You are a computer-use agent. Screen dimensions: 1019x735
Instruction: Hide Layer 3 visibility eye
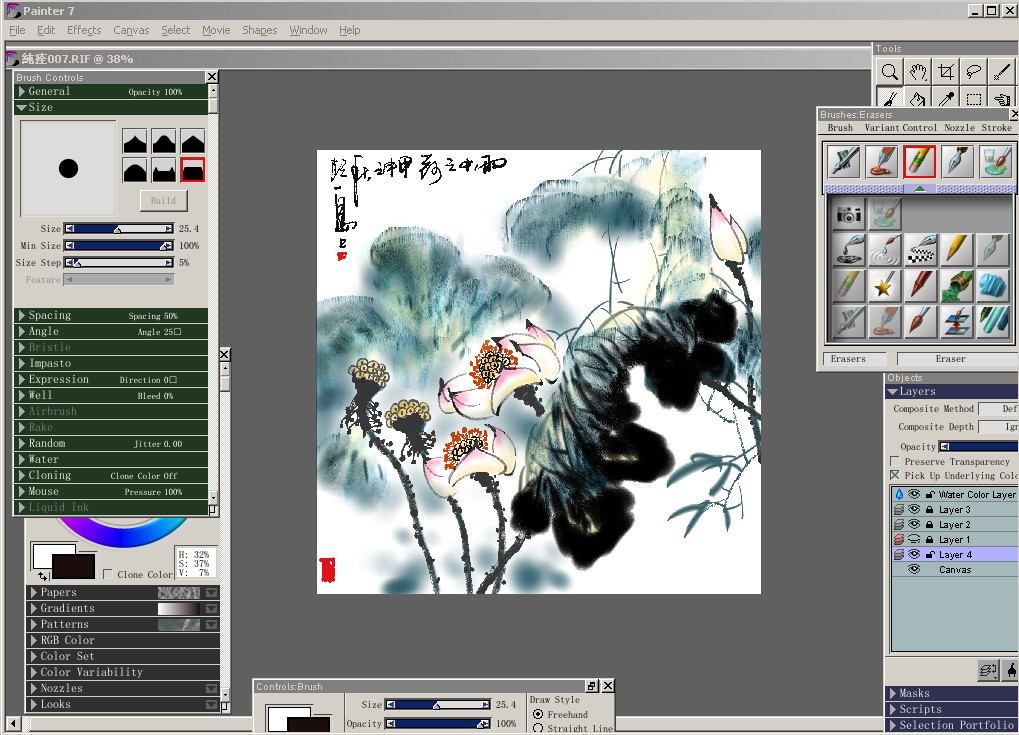click(x=914, y=509)
